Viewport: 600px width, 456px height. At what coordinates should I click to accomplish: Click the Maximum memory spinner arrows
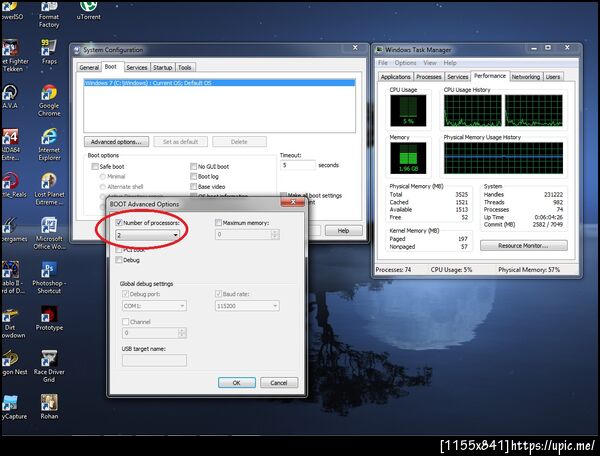click(275, 235)
